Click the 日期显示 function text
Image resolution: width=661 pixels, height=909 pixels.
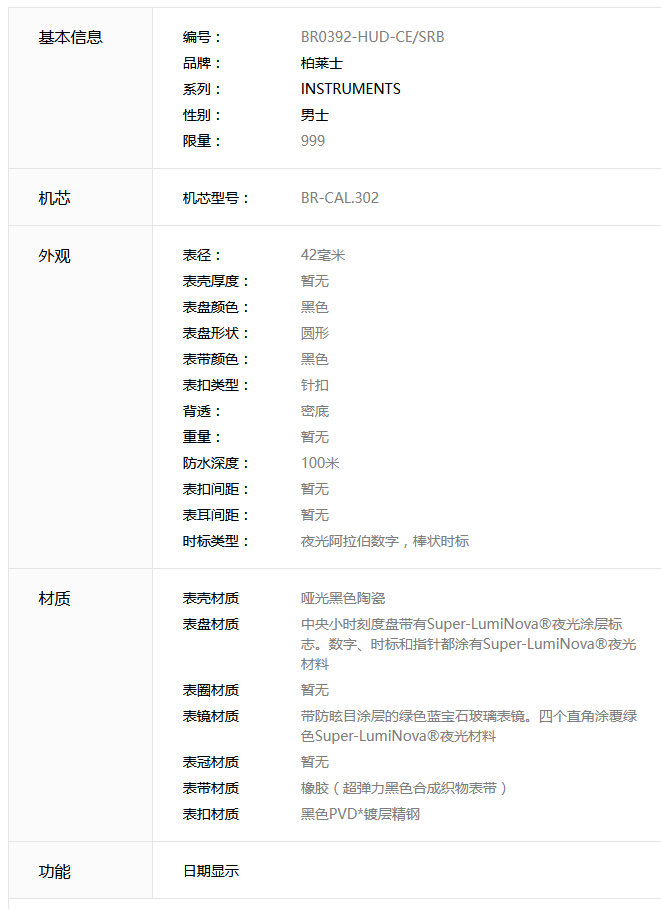[210, 871]
